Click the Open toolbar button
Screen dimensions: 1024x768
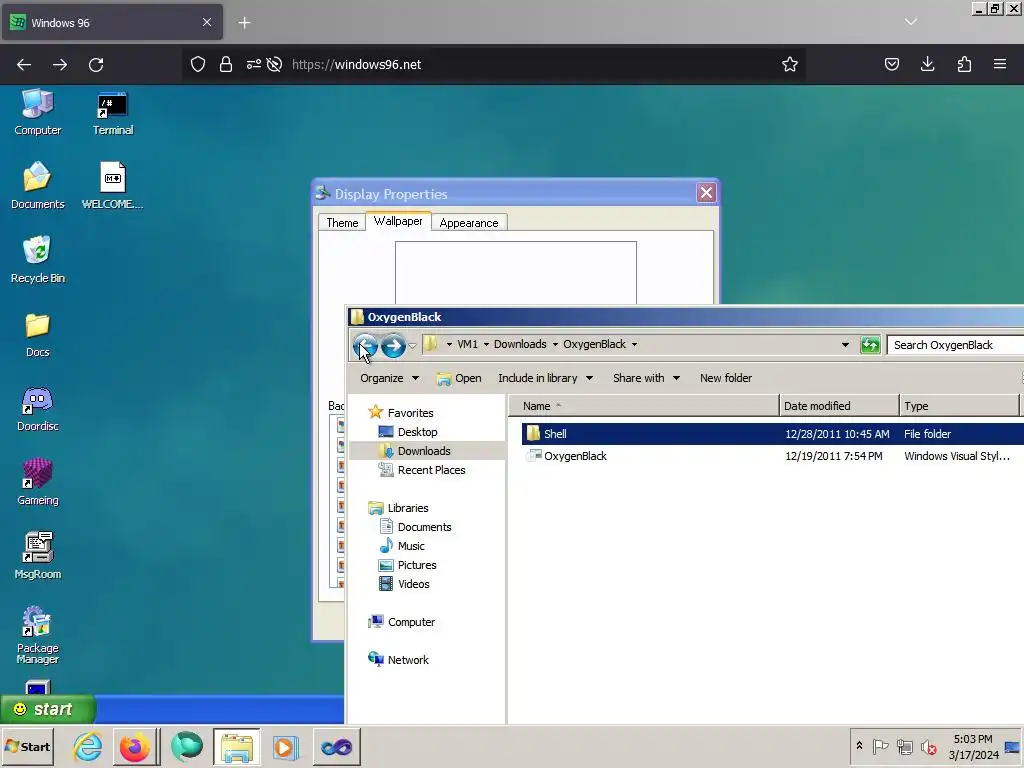point(459,378)
